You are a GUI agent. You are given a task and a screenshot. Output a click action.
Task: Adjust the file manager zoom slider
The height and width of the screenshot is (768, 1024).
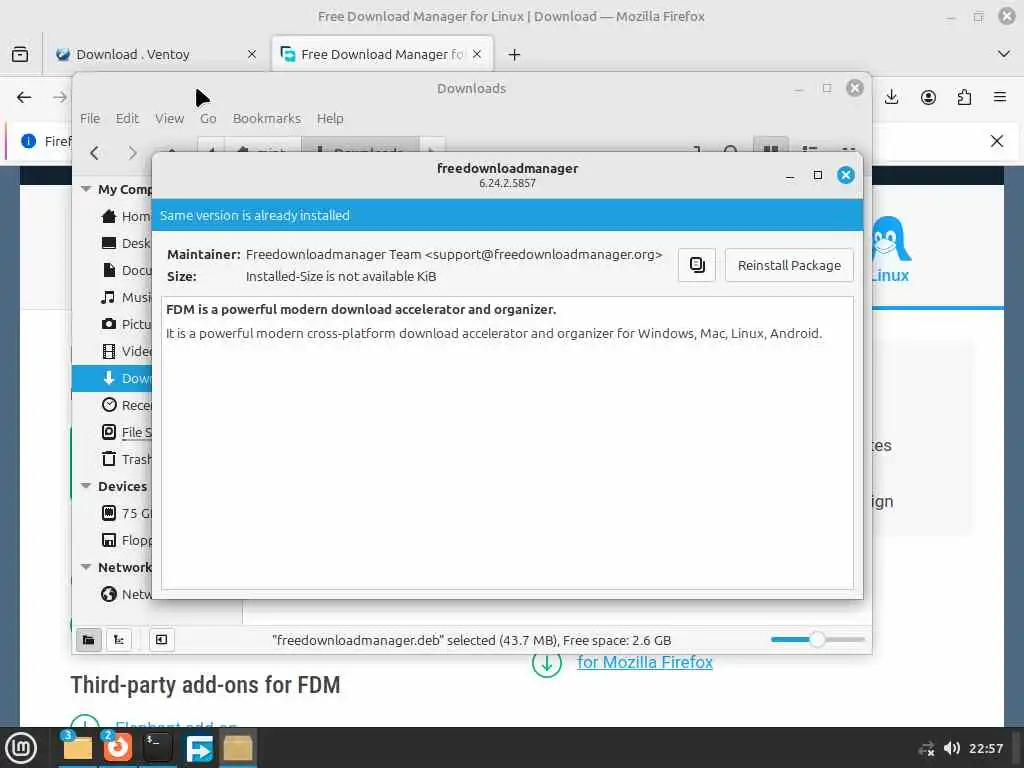[x=818, y=639]
